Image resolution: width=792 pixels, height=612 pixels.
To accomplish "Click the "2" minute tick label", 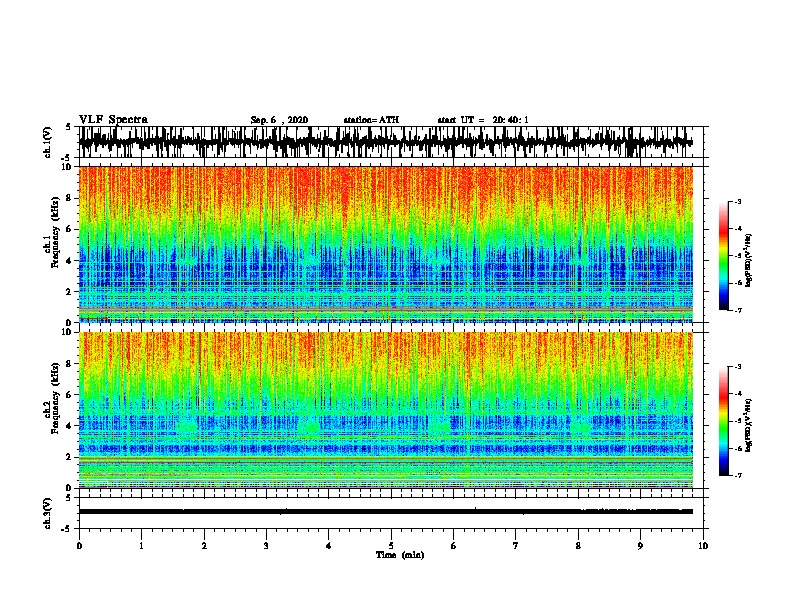I will pyautogui.click(x=204, y=546).
